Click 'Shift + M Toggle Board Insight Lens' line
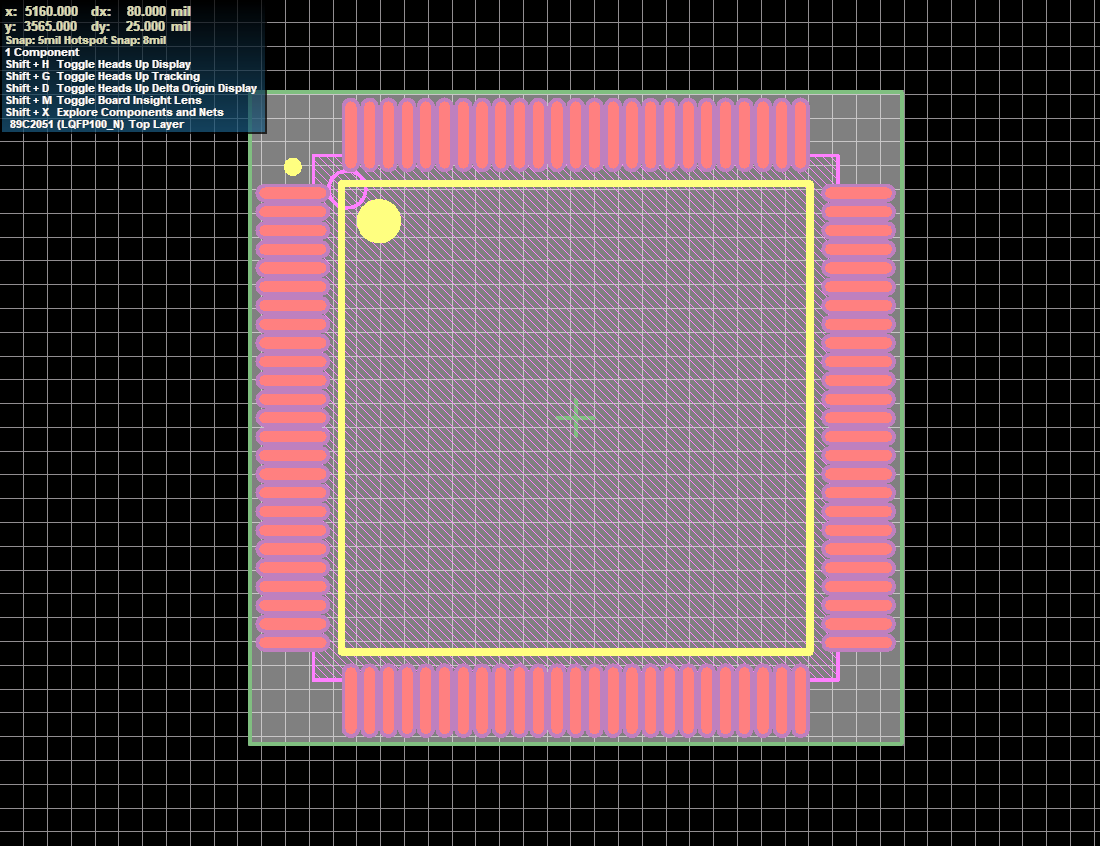1100x846 pixels. (103, 100)
